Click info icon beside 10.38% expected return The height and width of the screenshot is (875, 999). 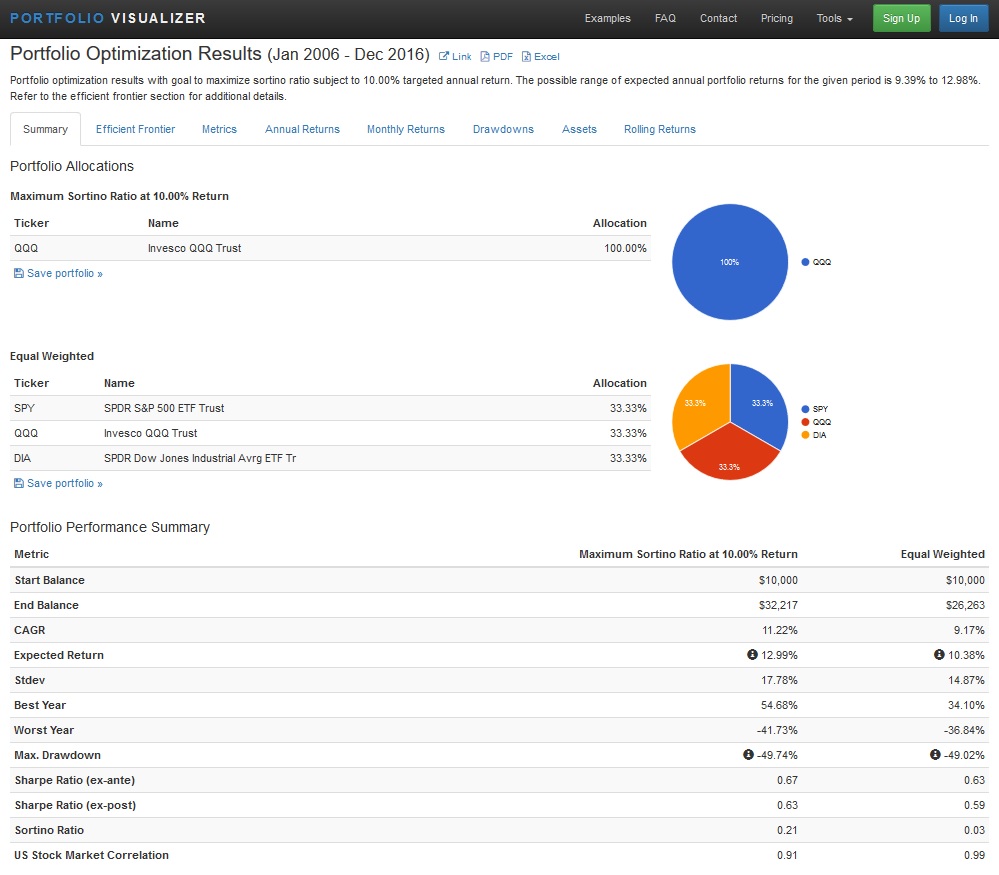point(939,654)
